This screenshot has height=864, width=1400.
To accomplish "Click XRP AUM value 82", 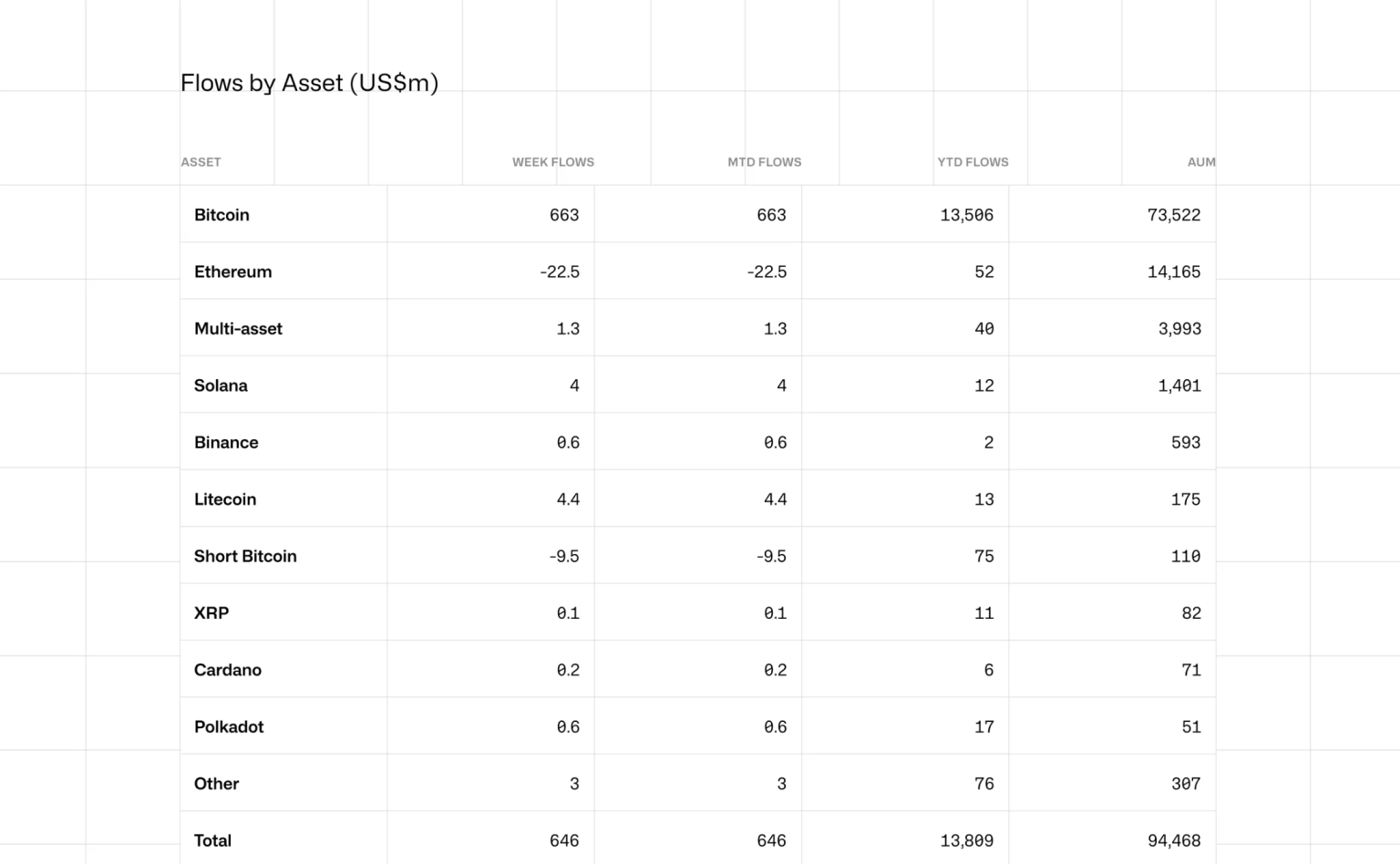I will click(1191, 613).
